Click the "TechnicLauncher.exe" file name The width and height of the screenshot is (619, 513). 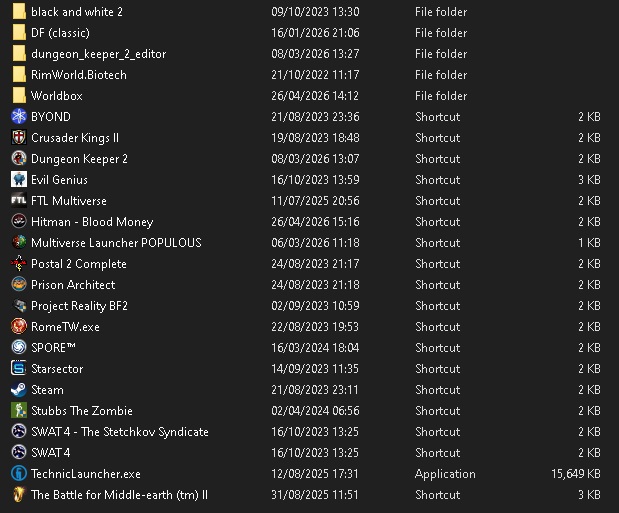point(86,474)
